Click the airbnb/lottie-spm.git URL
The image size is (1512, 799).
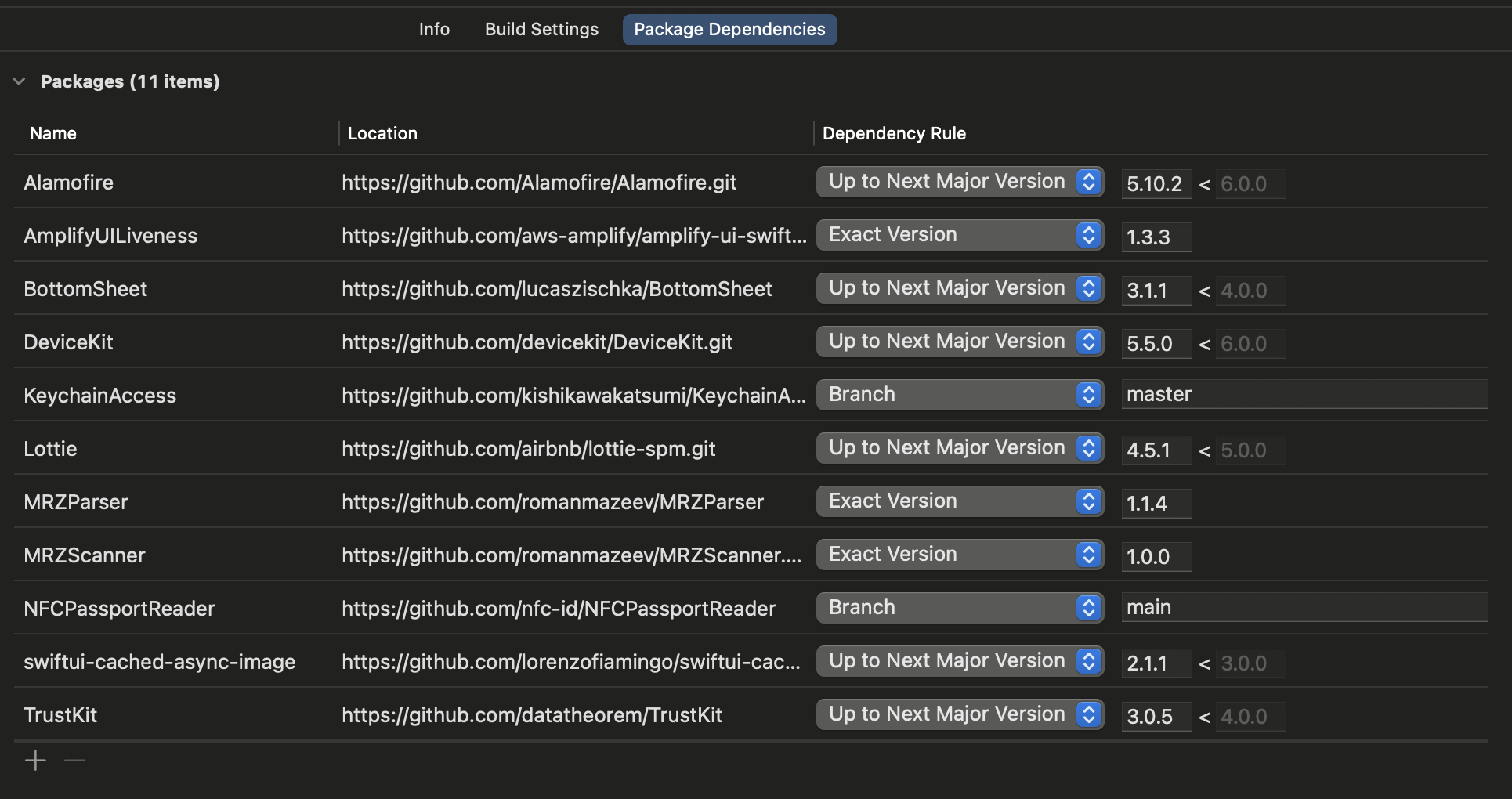529,449
